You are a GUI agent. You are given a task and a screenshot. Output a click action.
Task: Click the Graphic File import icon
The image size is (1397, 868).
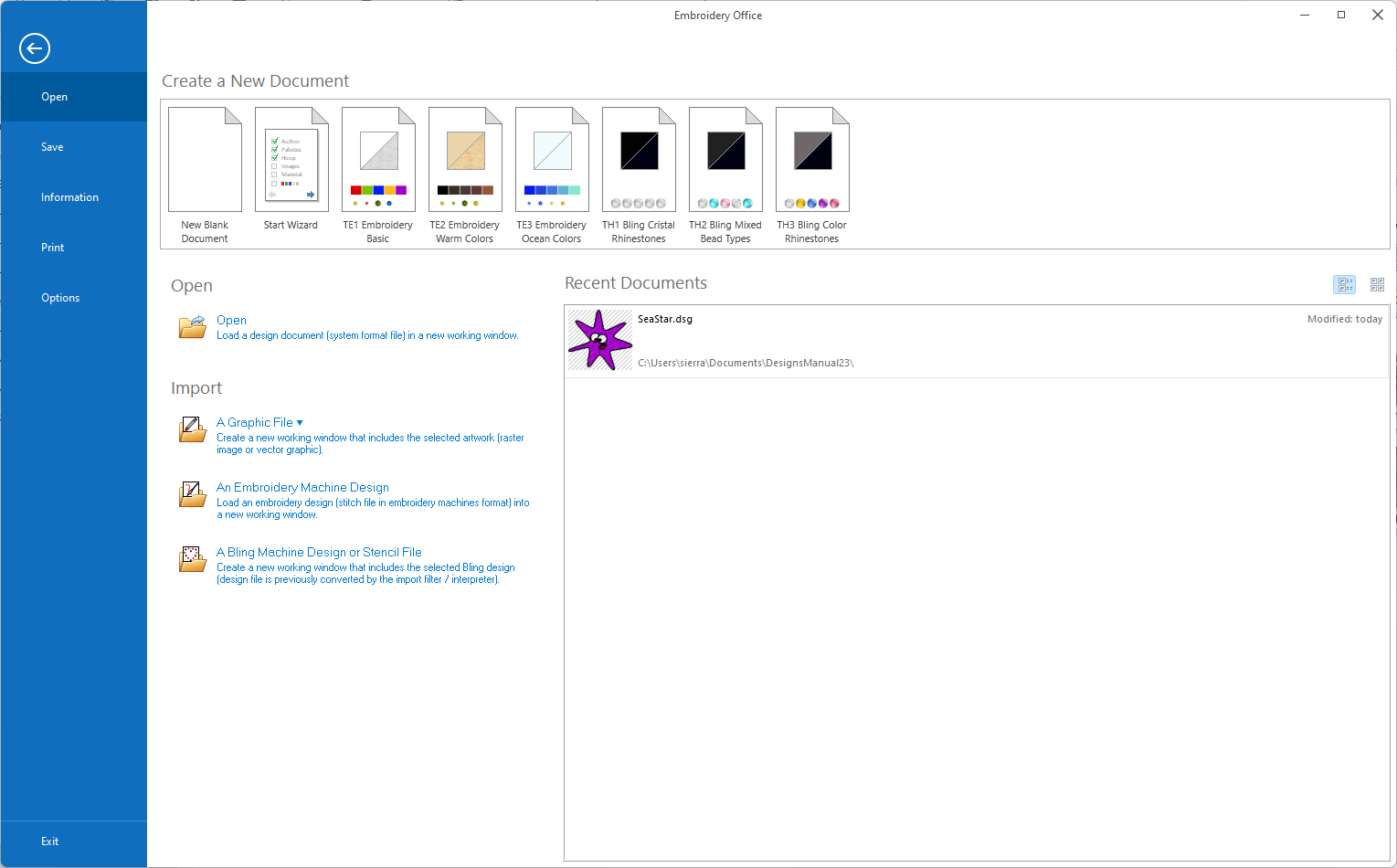click(193, 429)
